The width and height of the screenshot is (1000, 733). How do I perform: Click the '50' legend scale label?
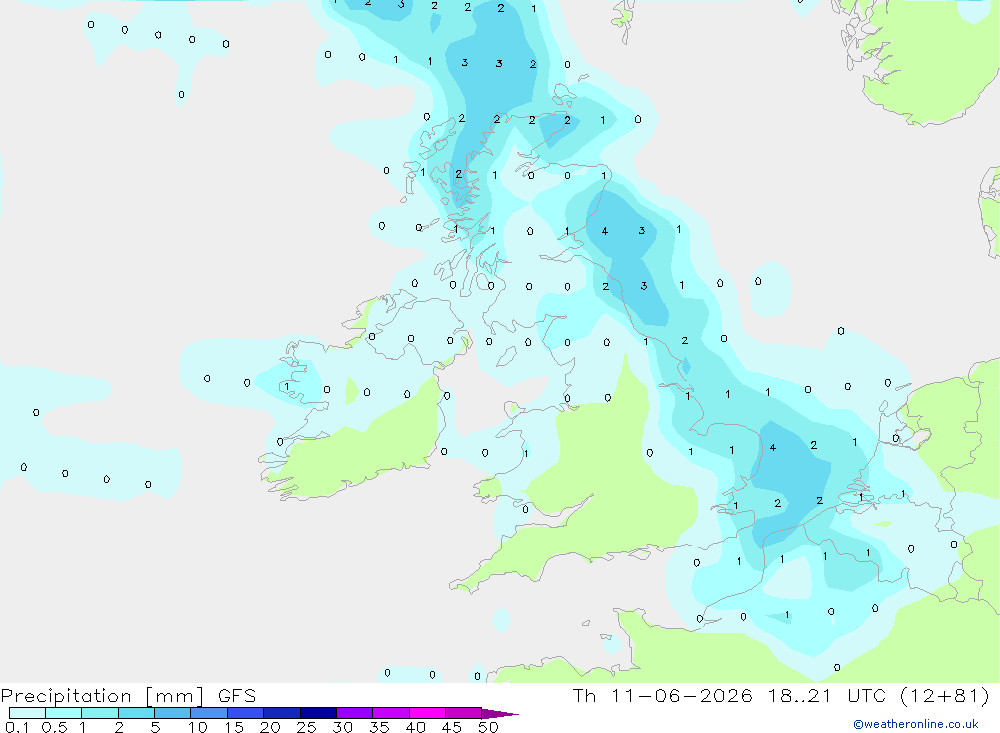pyautogui.click(x=488, y=727)
